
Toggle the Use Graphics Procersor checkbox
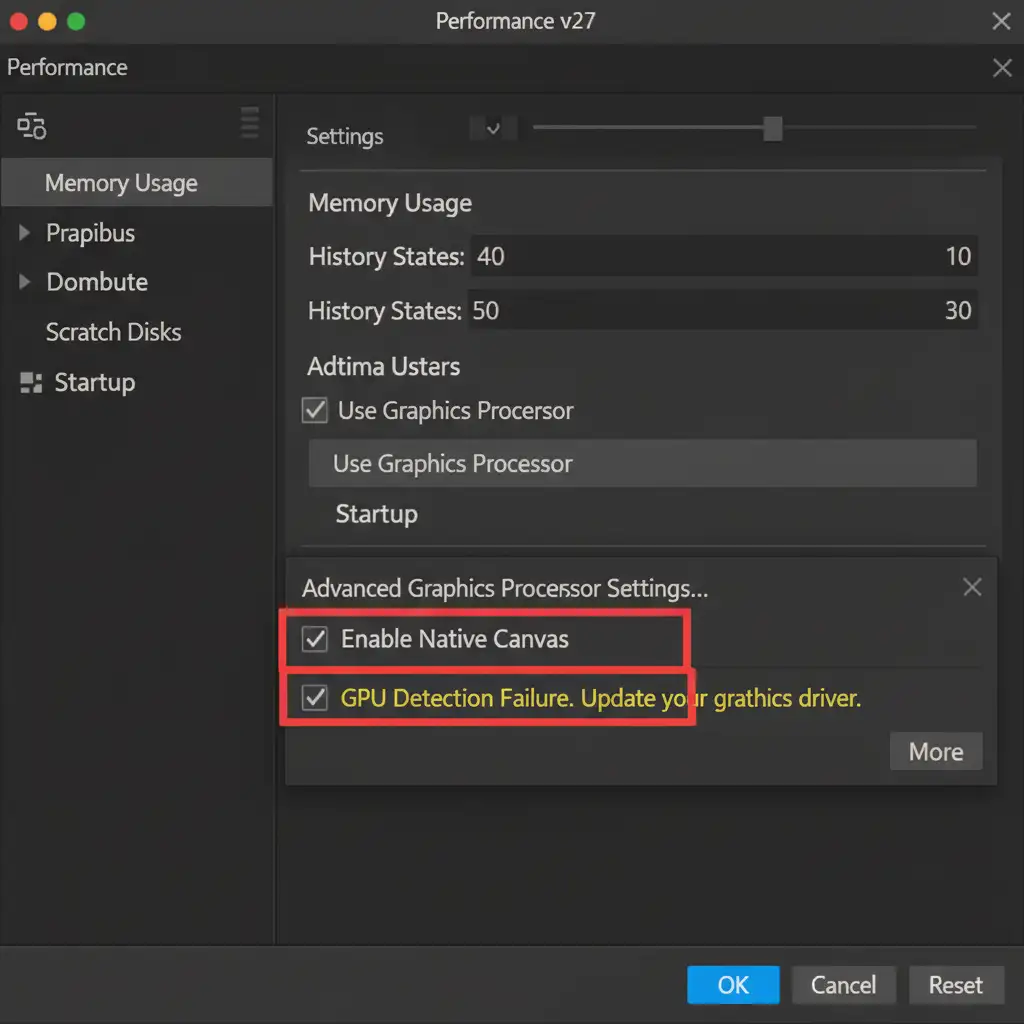click(x=315, y=410)
